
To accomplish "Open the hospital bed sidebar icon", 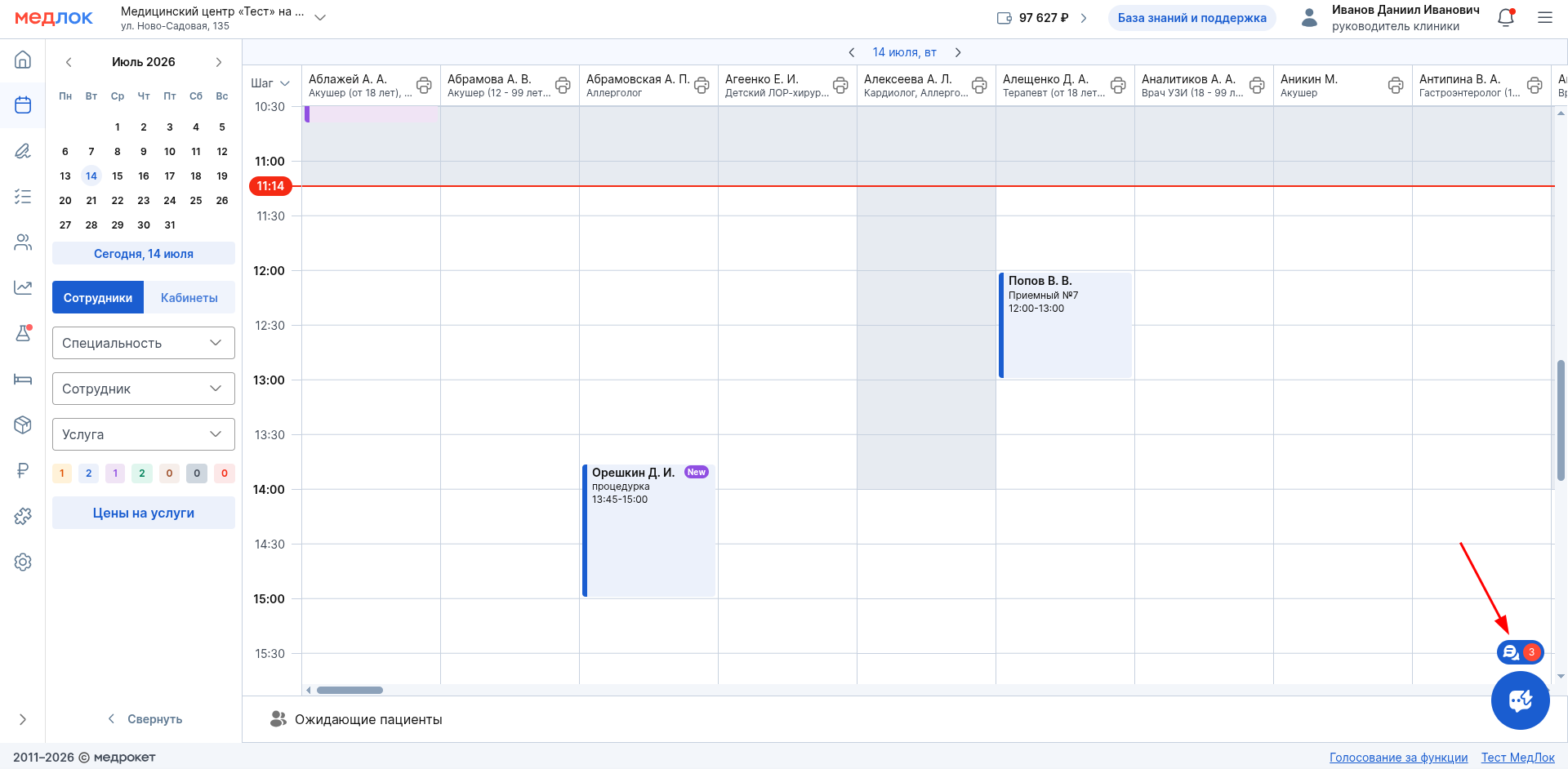I will click(x=23, y=379).
